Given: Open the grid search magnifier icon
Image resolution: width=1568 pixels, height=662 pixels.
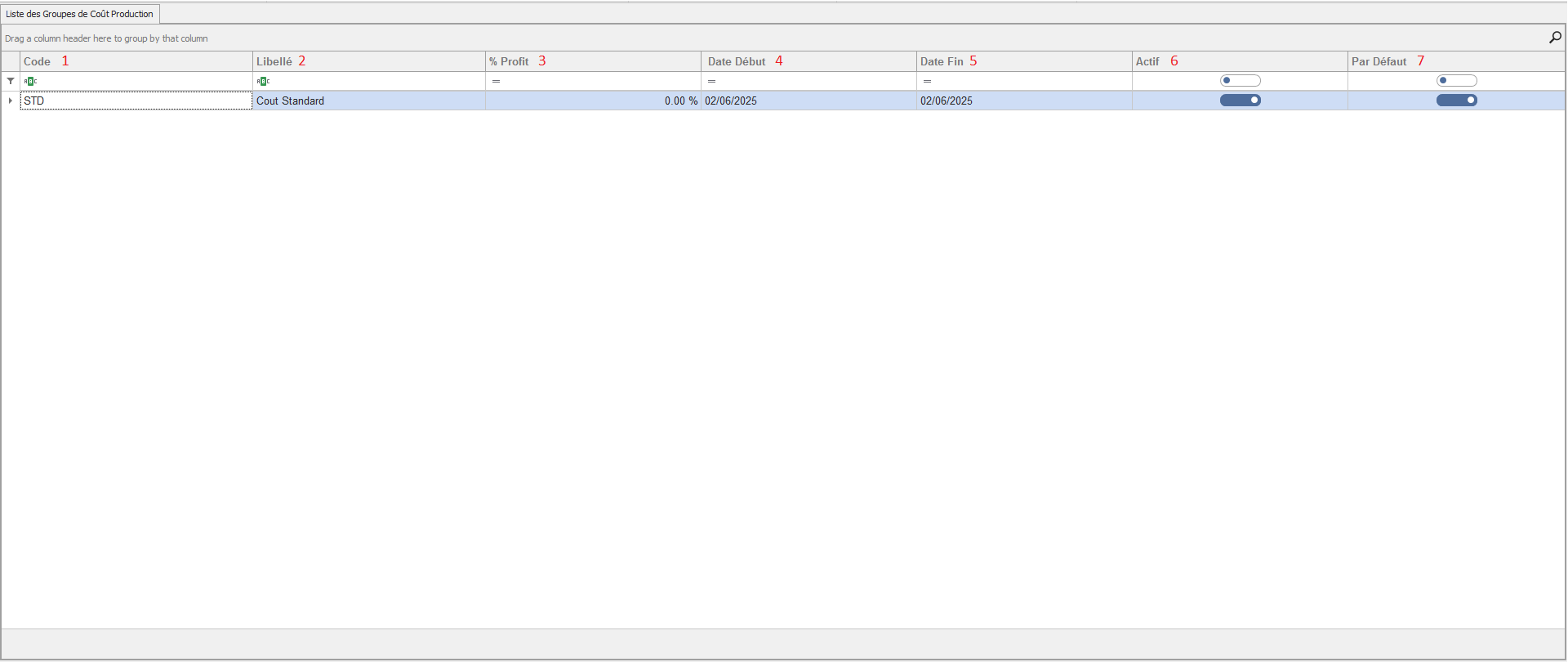Looking at the screenshot, I should coord(1555,38).
